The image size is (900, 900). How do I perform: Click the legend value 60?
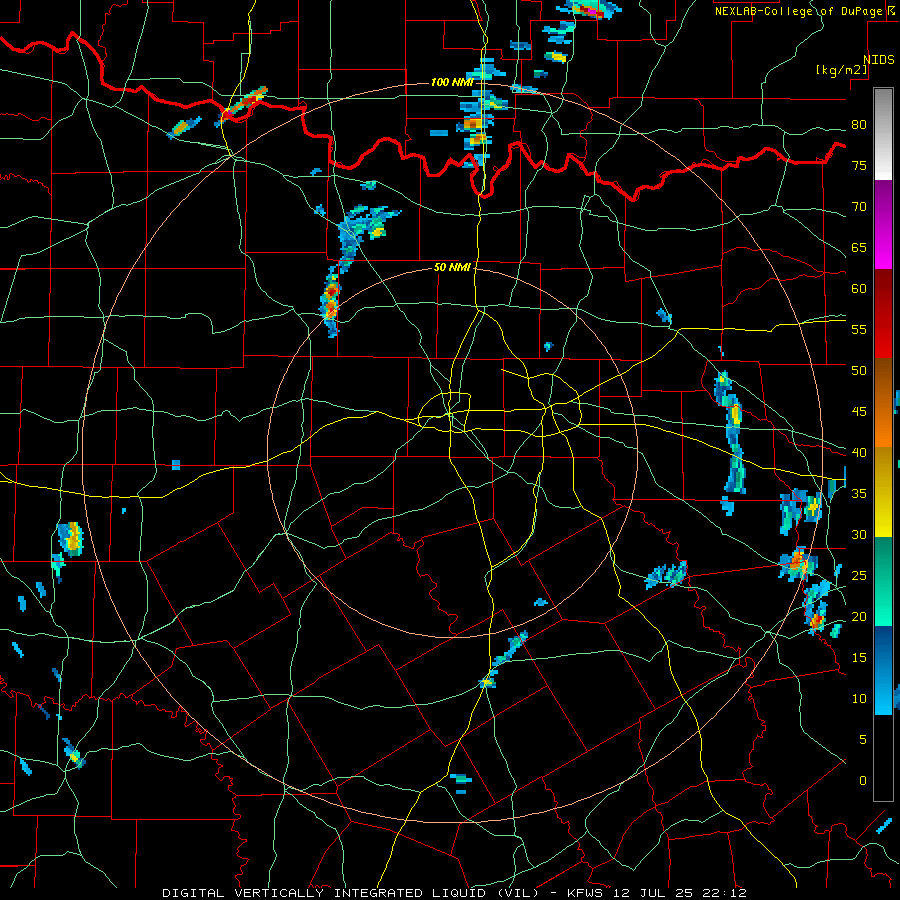tap(859, 289)
